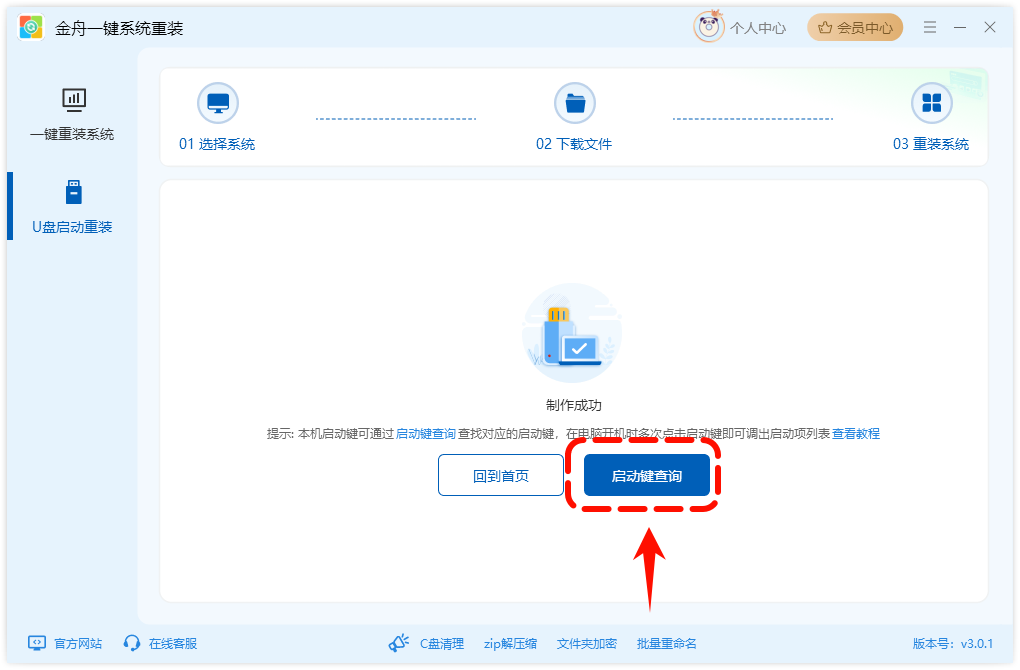The height and width of the screenshot is (670, 1020).
Task: Open the 批量重命名 tool link
Action: coord(666,643)
